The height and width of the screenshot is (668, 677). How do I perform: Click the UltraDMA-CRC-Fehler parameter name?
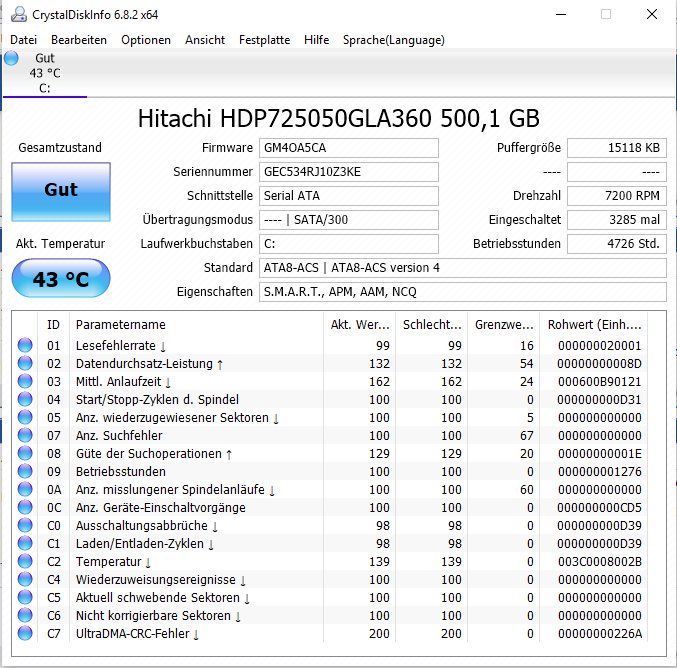[x=133, y=633]
